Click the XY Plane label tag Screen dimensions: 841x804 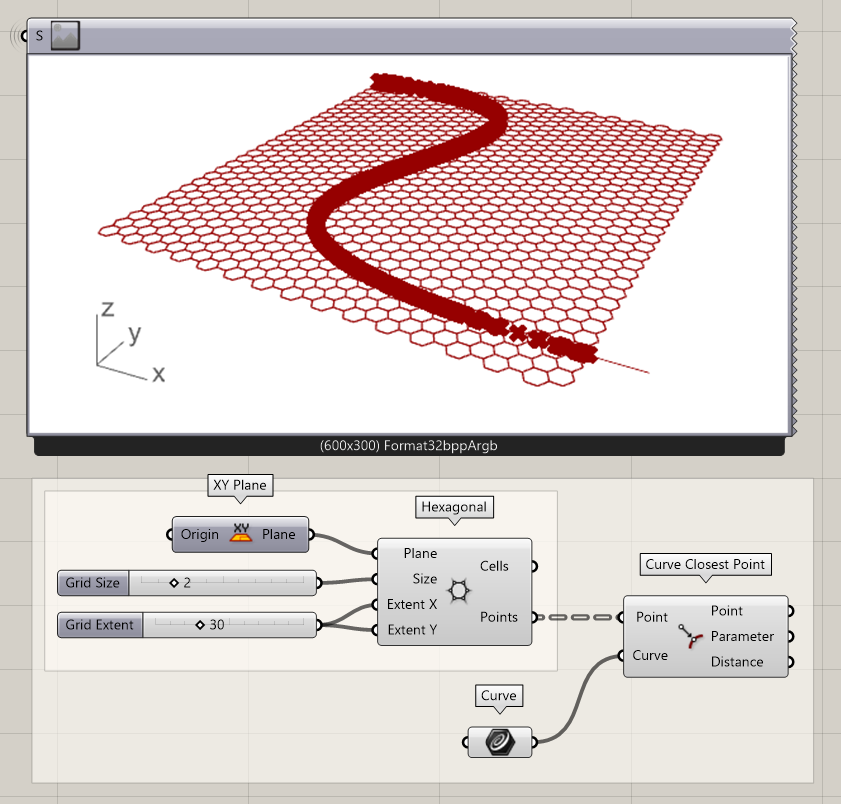[240, 485]
